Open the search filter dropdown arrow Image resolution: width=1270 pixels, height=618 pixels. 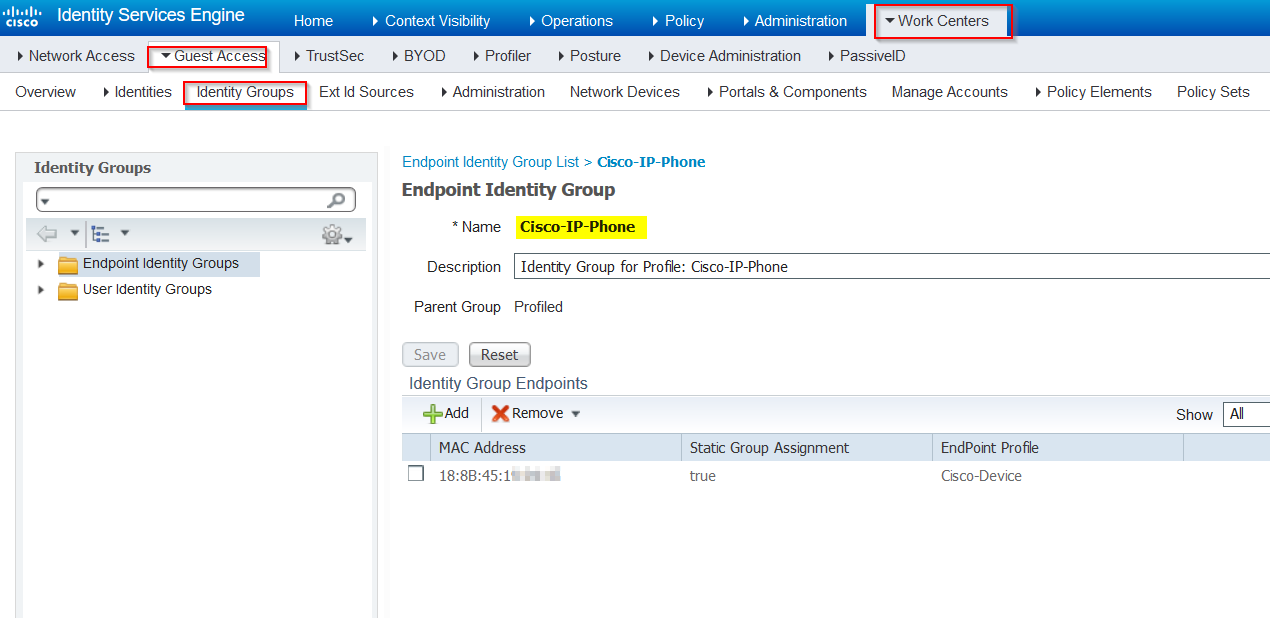[x=45, y=201]
